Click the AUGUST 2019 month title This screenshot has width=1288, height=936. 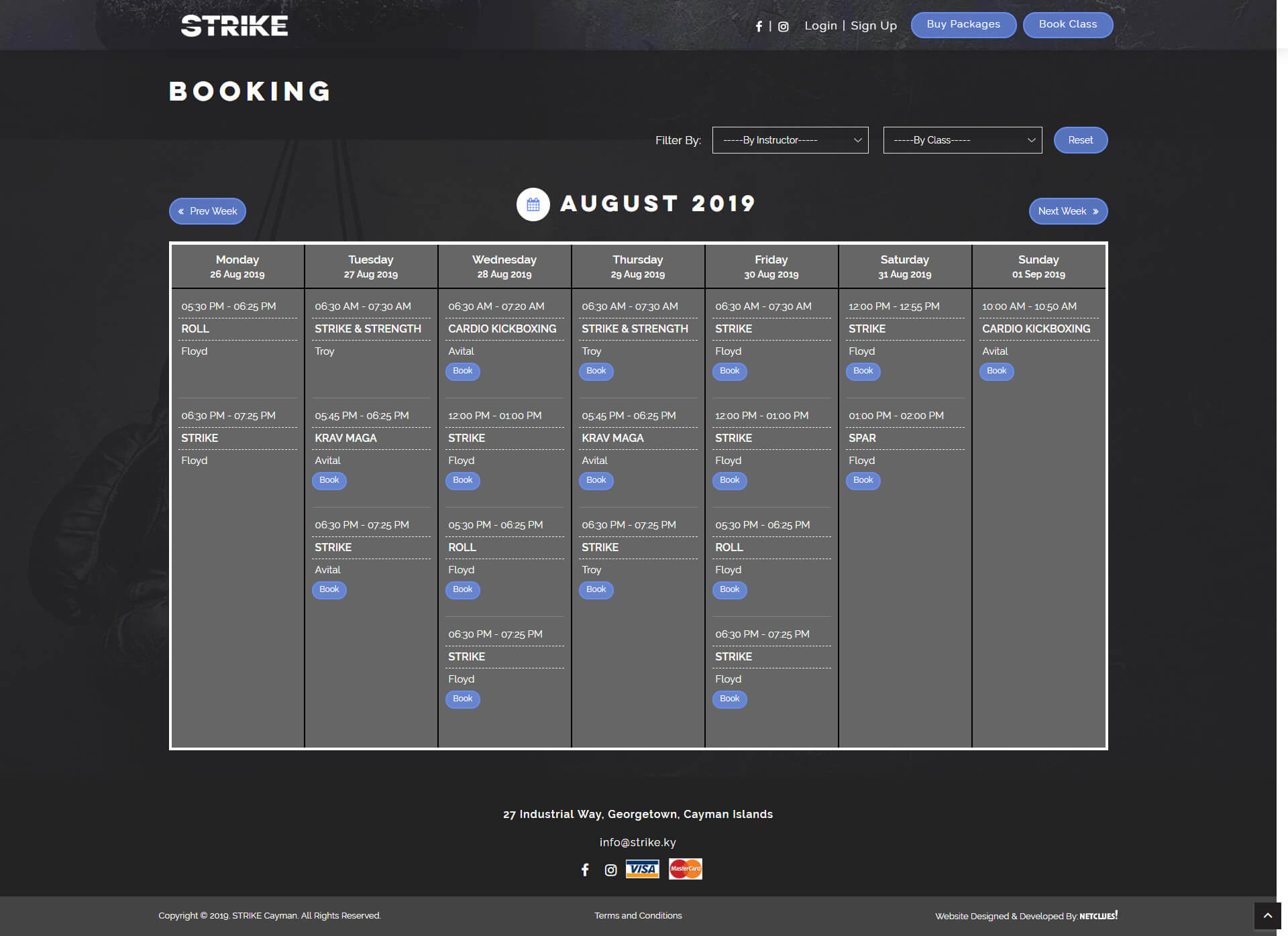658,204
